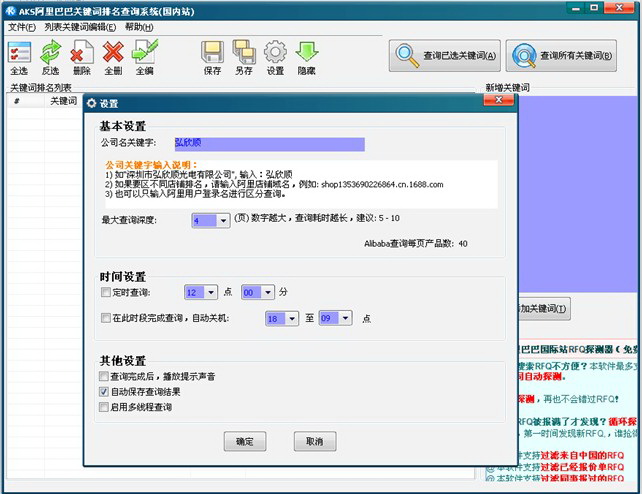The height and width of the screenshot is (494, 642).
Task: Close the 设置 dialog with the red X
Action: (x=498, y=100)
